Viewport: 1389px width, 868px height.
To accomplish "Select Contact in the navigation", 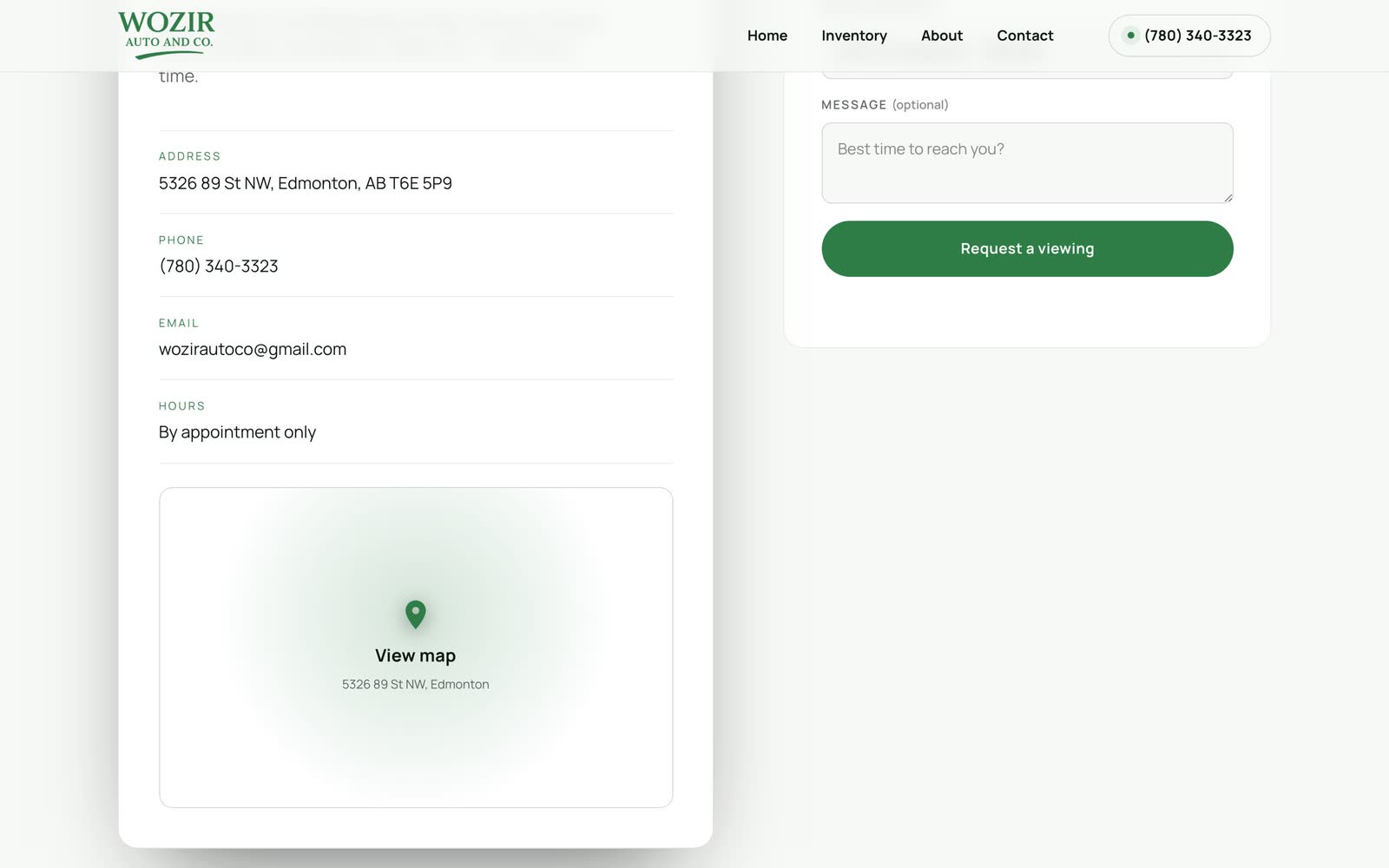I will tap(1025, 36).
